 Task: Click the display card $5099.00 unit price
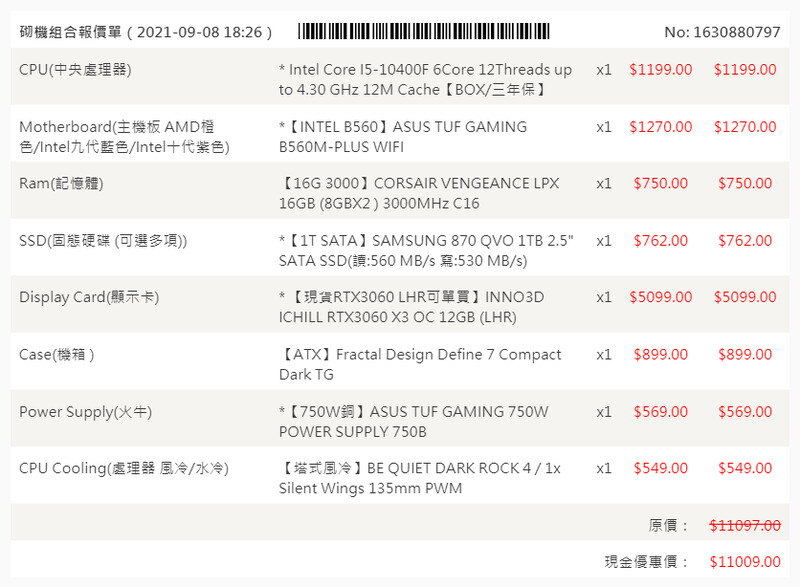coord(660,298)
